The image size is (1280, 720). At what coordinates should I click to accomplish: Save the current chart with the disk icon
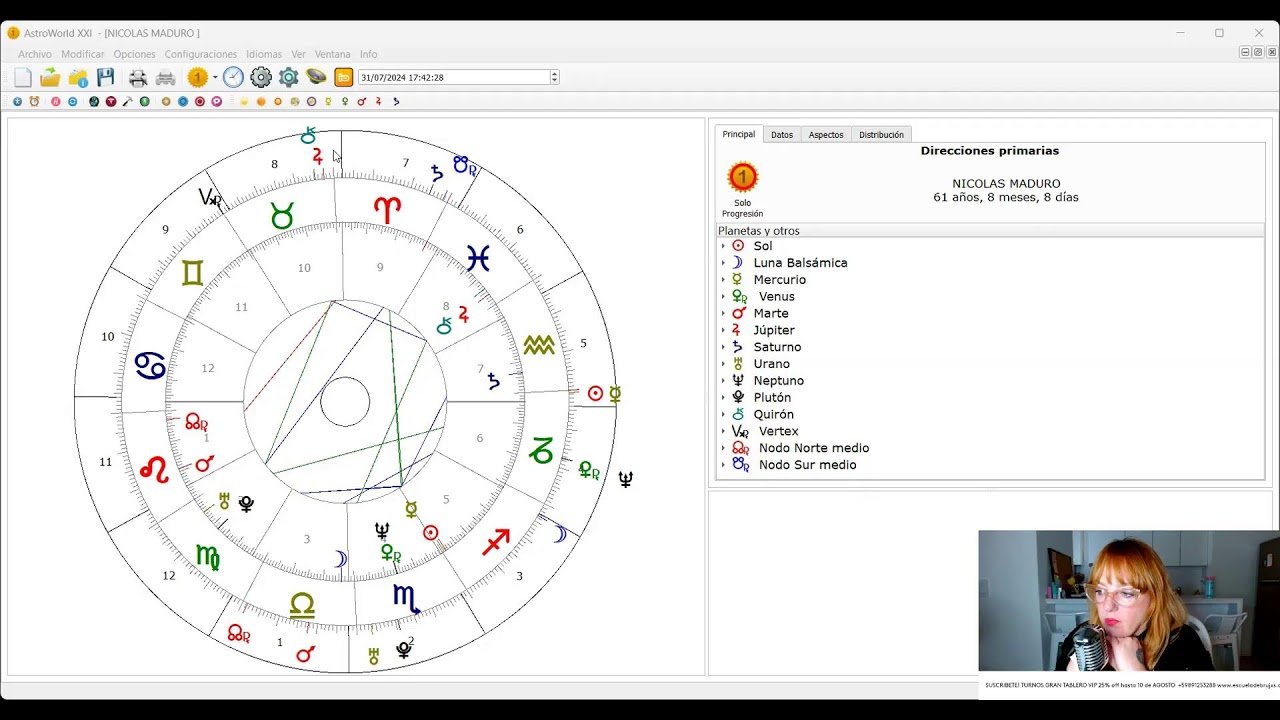coord(105,76)
